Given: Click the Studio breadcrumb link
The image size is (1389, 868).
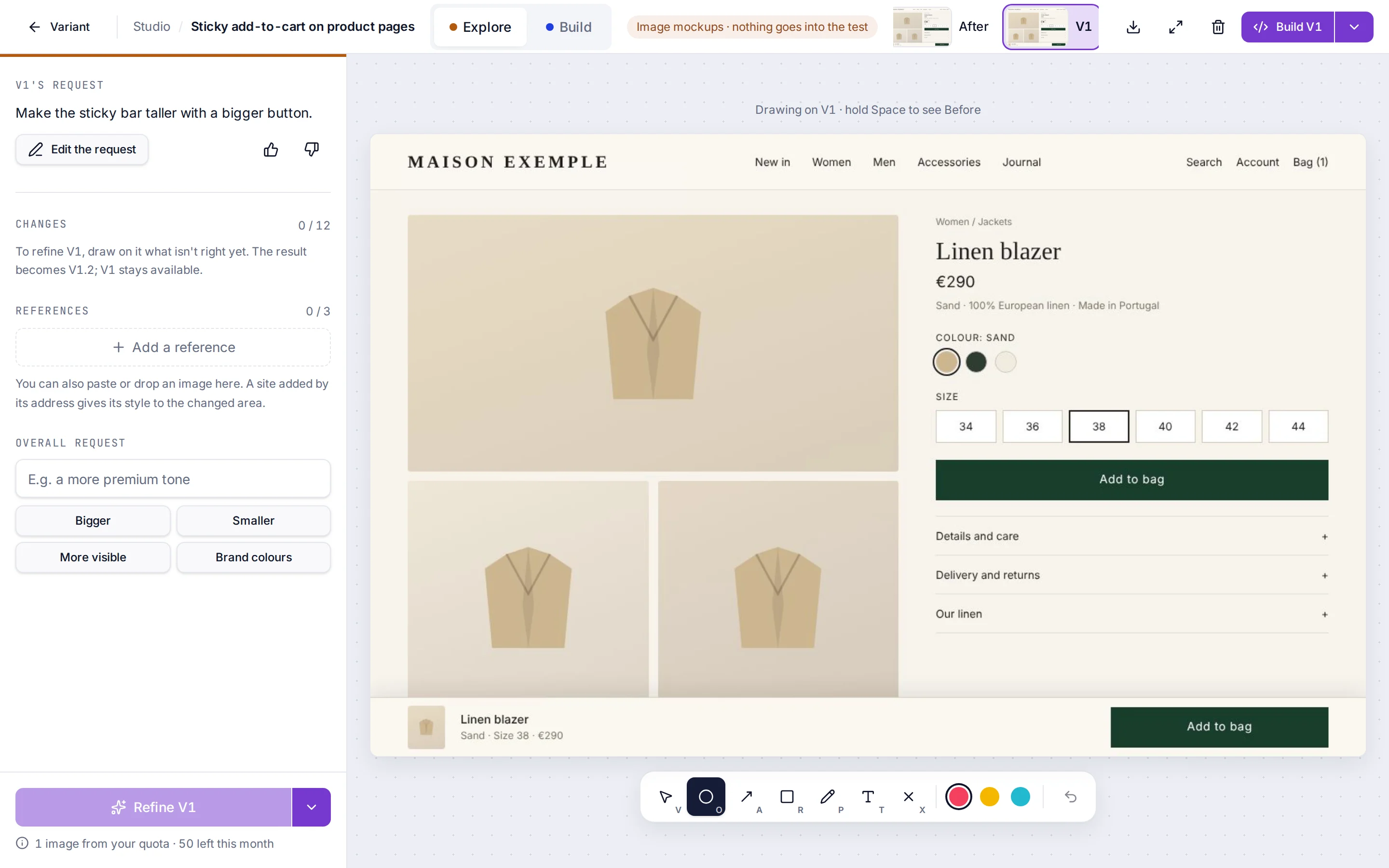Looking at the screenshot, I should tap(151, 27).
